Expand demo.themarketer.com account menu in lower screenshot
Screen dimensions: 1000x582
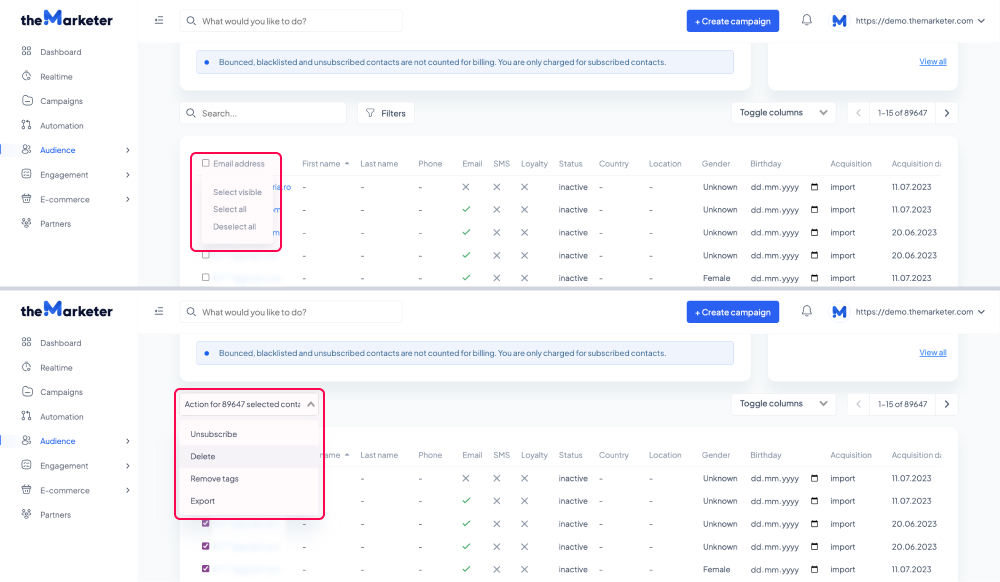(982, 312)
